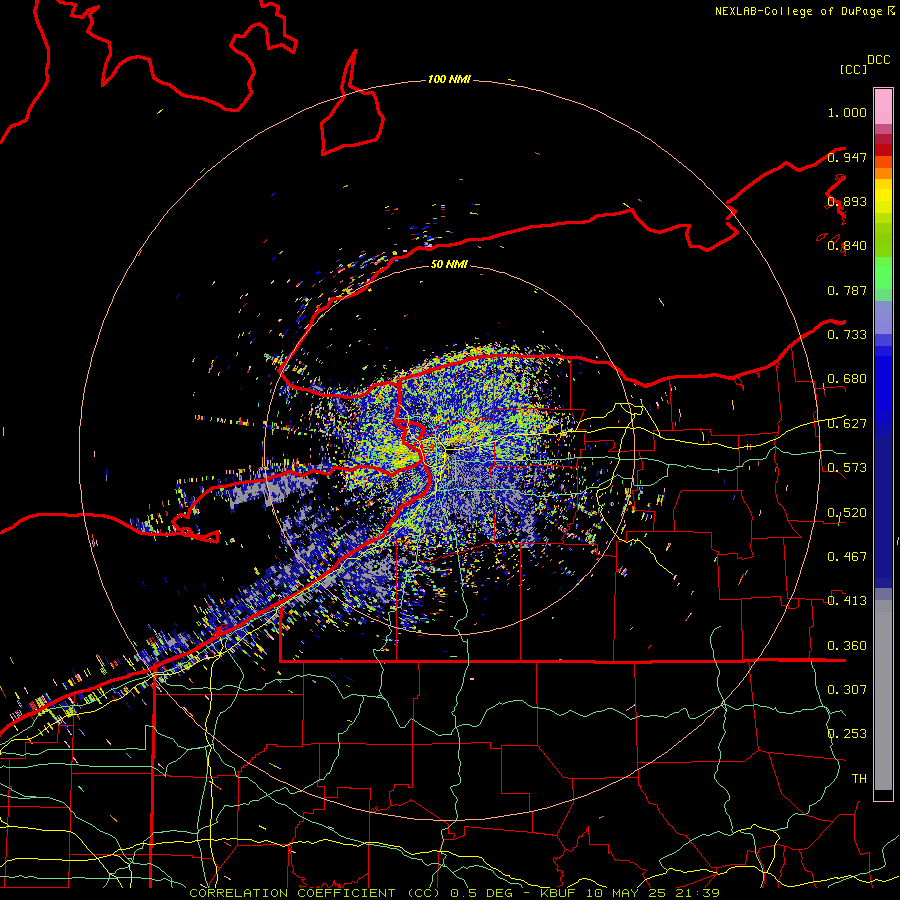Click the 0.787 scale value
The height and width of the screenshot is (900, 900).
click(x=847, y=290)
